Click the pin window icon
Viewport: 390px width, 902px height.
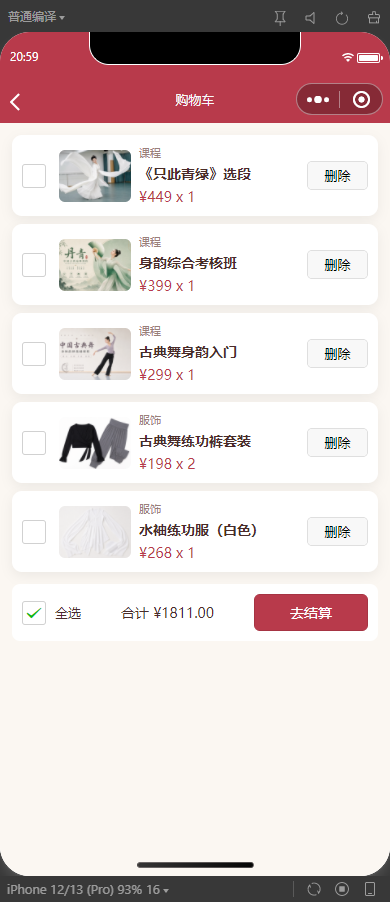pyautogui.click(x=280, y=18)
